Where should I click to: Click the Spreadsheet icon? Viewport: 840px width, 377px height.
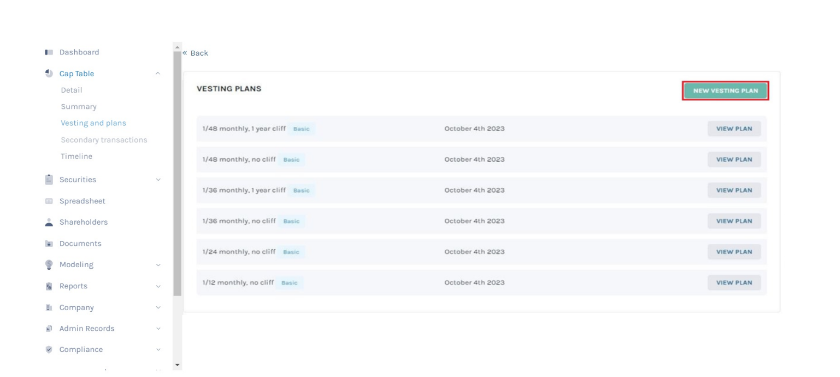[x=49, y=201]
